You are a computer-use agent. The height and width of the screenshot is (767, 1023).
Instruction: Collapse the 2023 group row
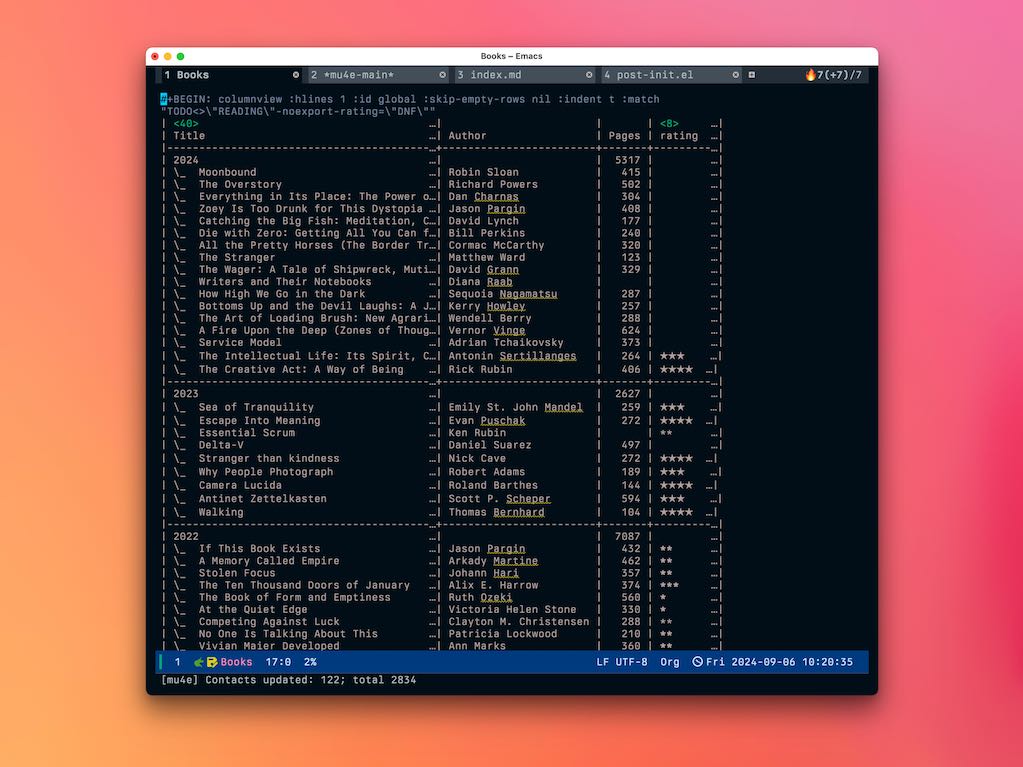tap(186, 394)
